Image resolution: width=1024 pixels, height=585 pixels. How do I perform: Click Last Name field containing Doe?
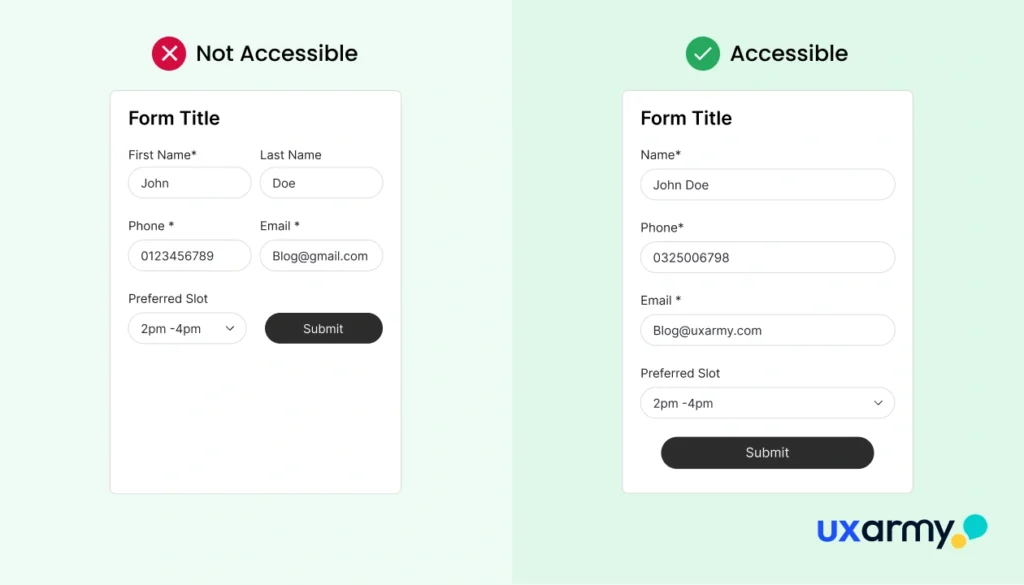pyautogui.click(x=321, y=183)
